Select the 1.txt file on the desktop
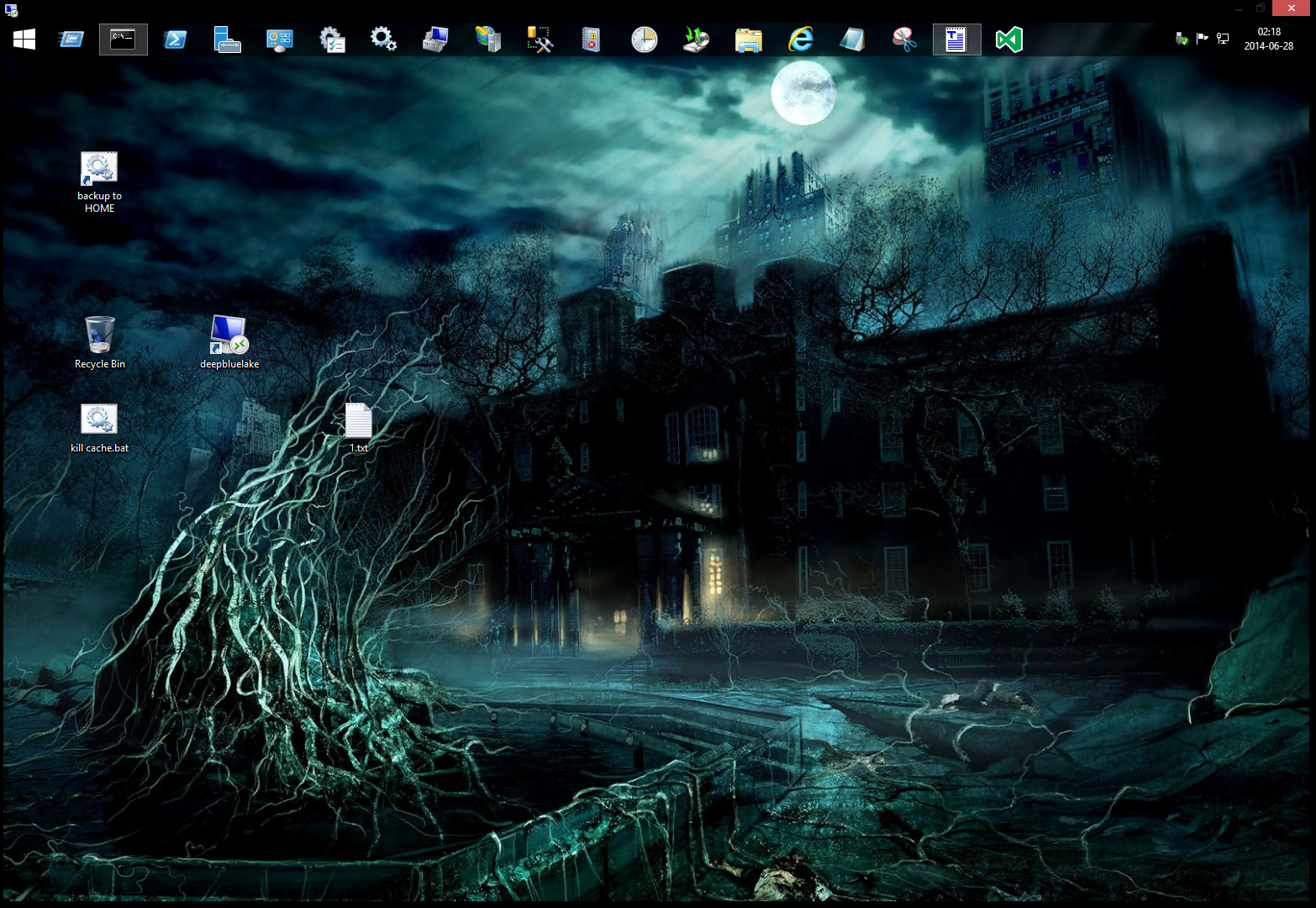 (359, 428)
